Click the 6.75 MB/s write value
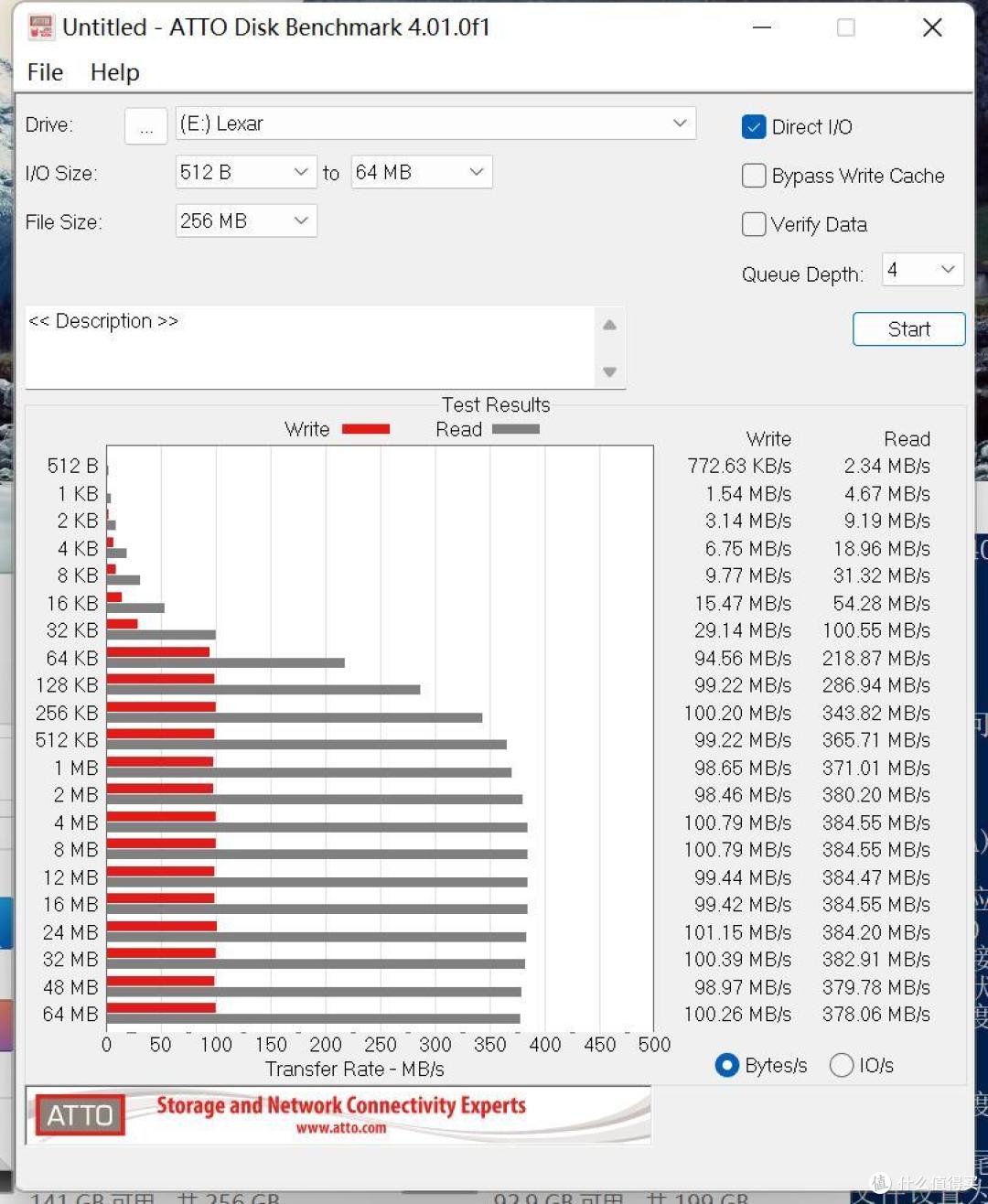The width and height of the screenshot is (988, 1204). [747, 549]
